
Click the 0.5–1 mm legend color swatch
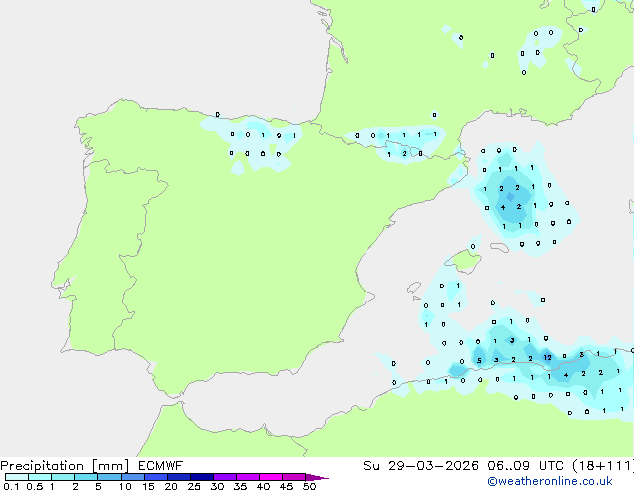[40, 477]
